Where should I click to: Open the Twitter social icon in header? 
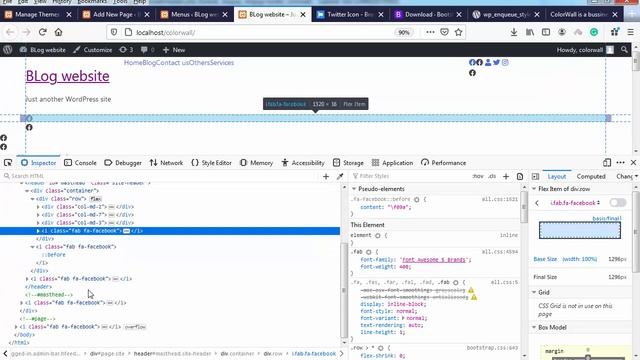tap(496, 62)
